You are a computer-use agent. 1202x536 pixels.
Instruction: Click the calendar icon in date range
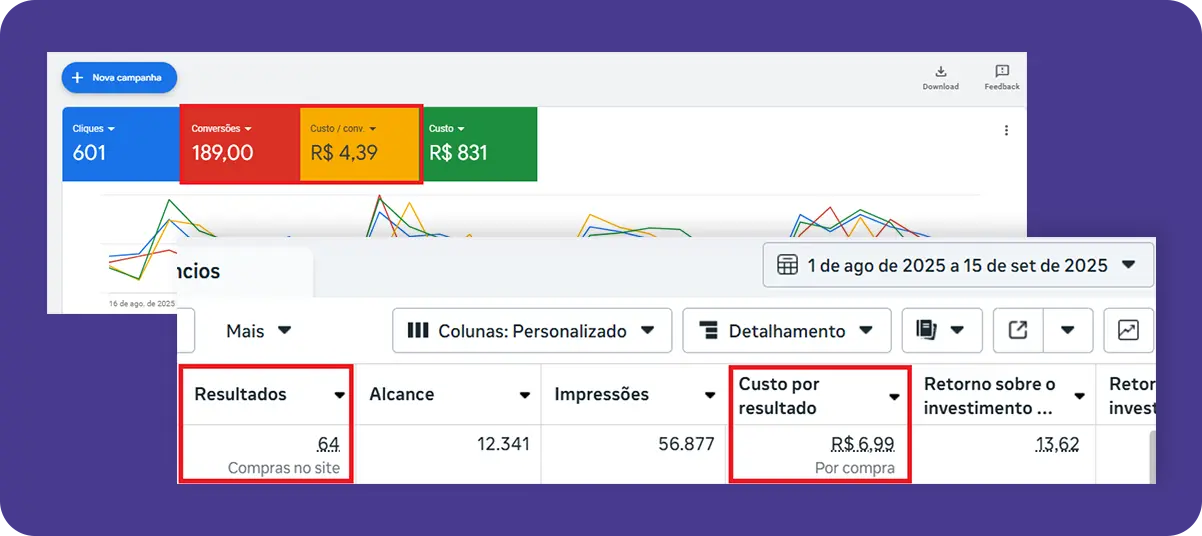pyautogui.click(x=787, y=265)
